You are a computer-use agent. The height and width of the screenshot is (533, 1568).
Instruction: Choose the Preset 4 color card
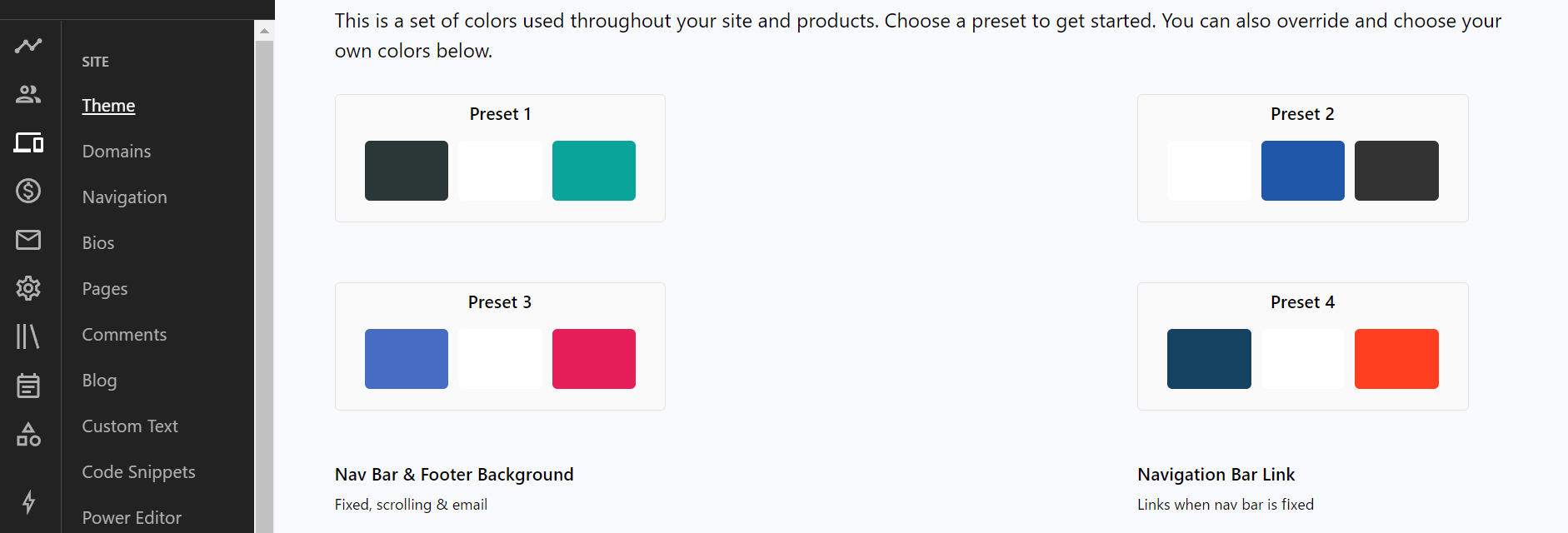[1302, 346]
